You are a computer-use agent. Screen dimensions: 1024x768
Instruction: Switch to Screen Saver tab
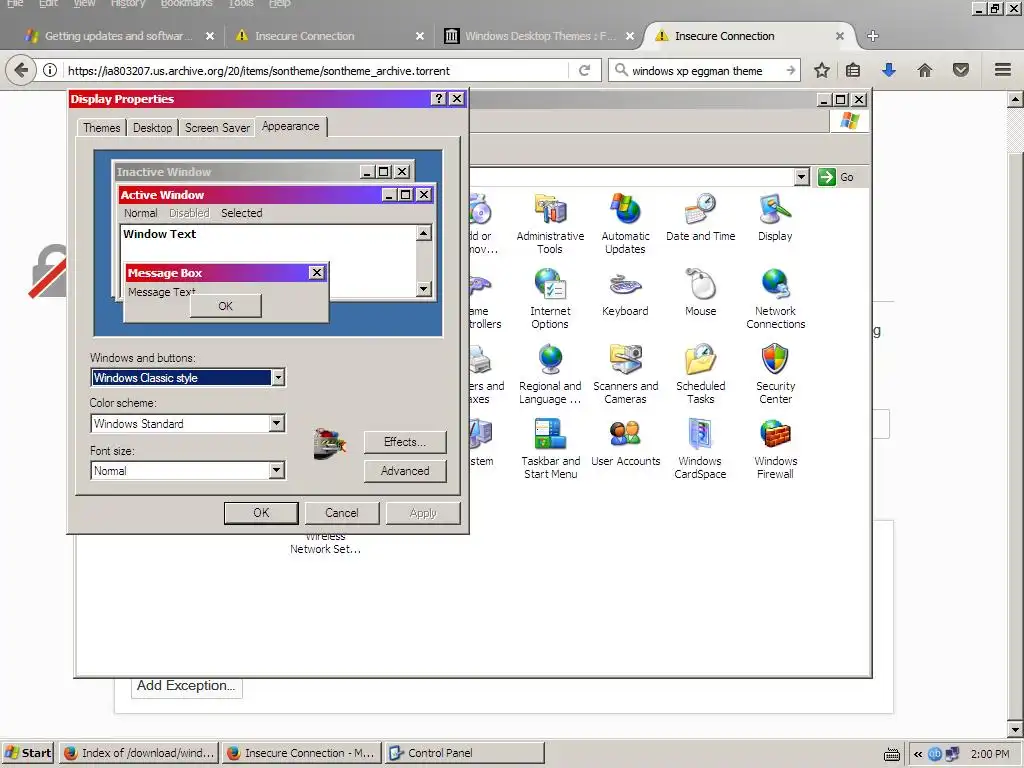217,128
